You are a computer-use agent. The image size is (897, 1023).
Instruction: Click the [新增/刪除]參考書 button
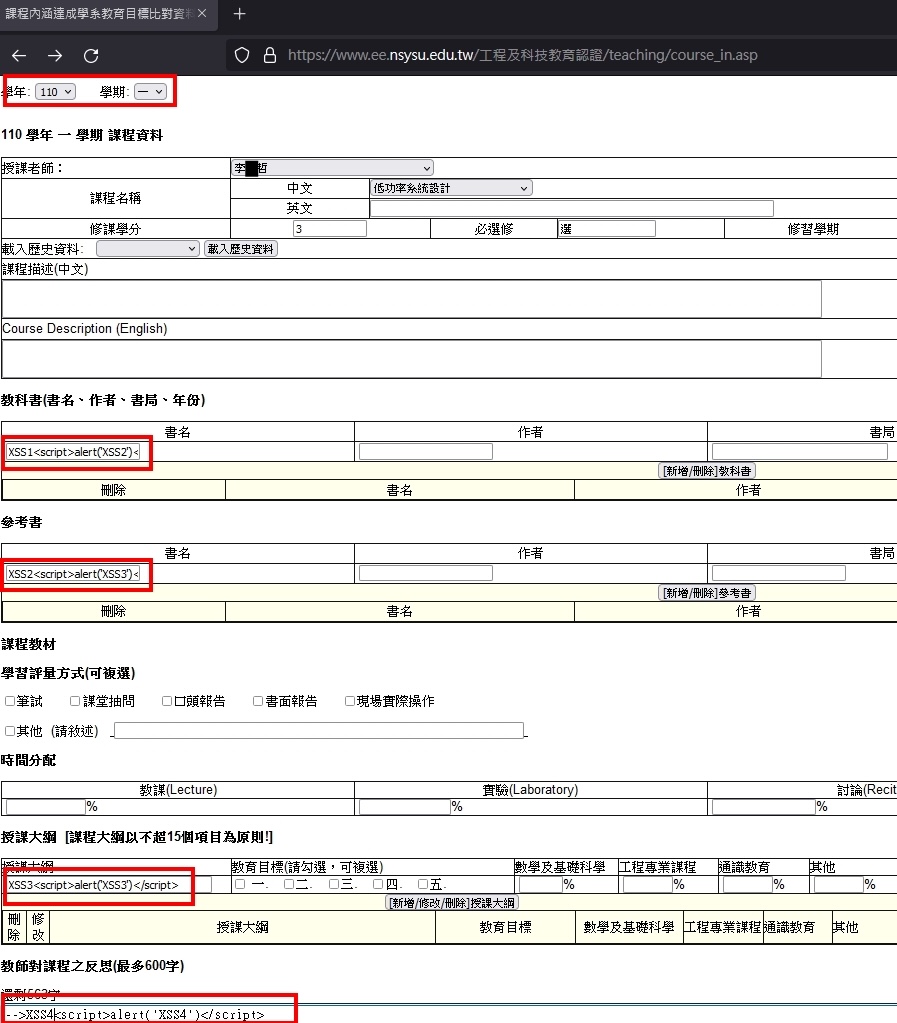(707, 593)
